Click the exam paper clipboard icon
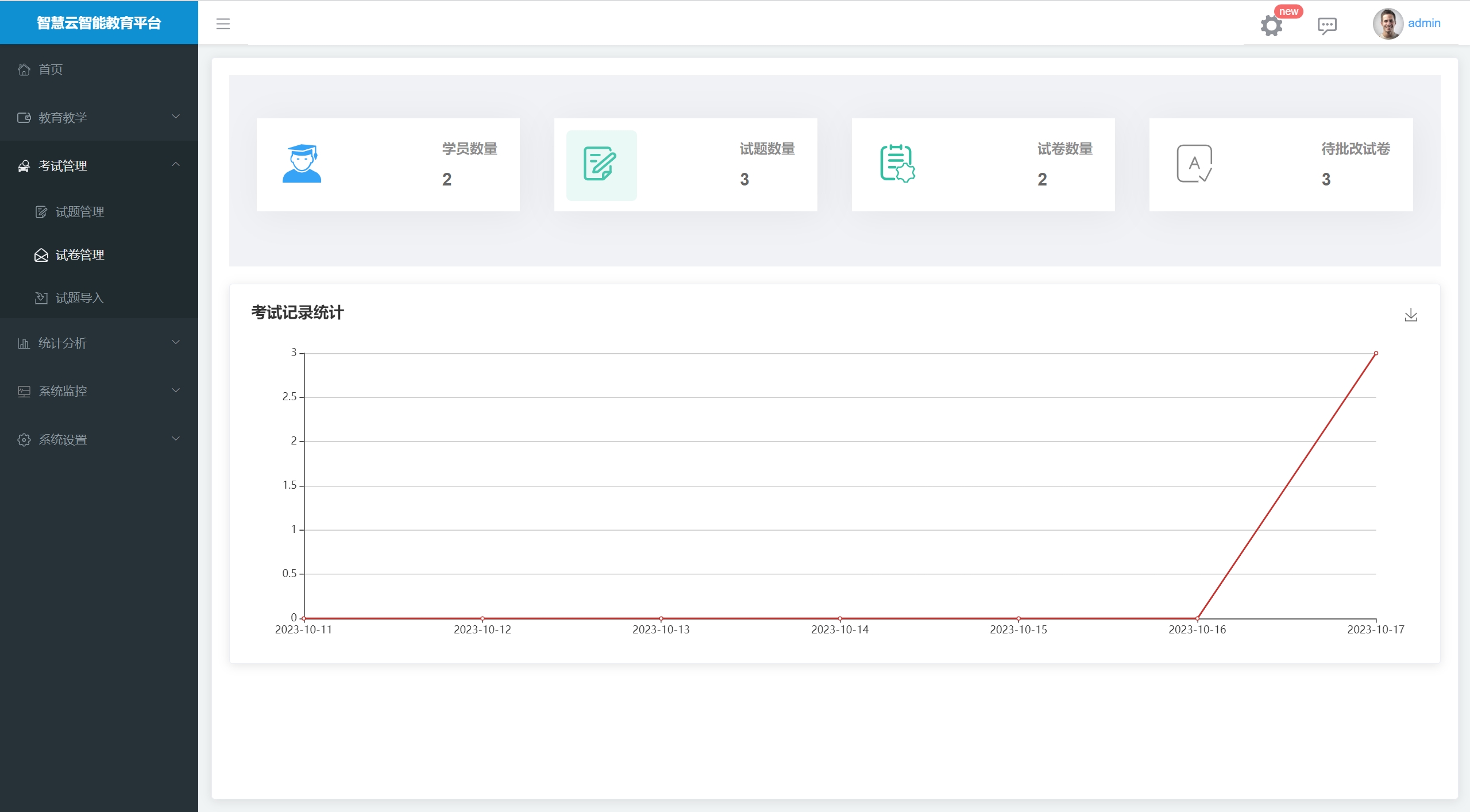Viewport: 1470px width, 812px height. (897, 164)
